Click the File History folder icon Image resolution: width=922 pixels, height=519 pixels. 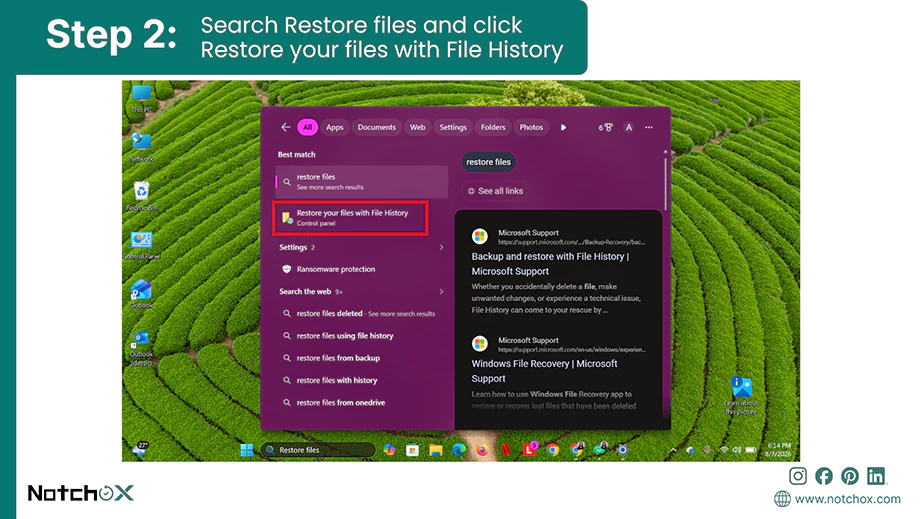pos(287,218)
